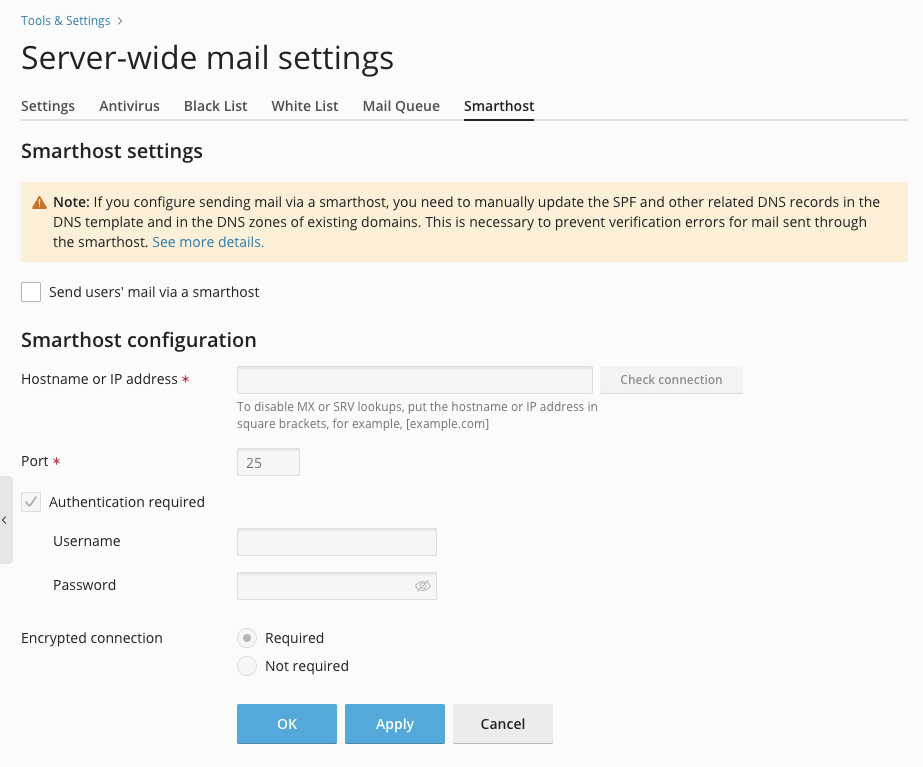This screenshot has width=923, height=767.
Task: Open the White List tab
Action: (304, 106)
